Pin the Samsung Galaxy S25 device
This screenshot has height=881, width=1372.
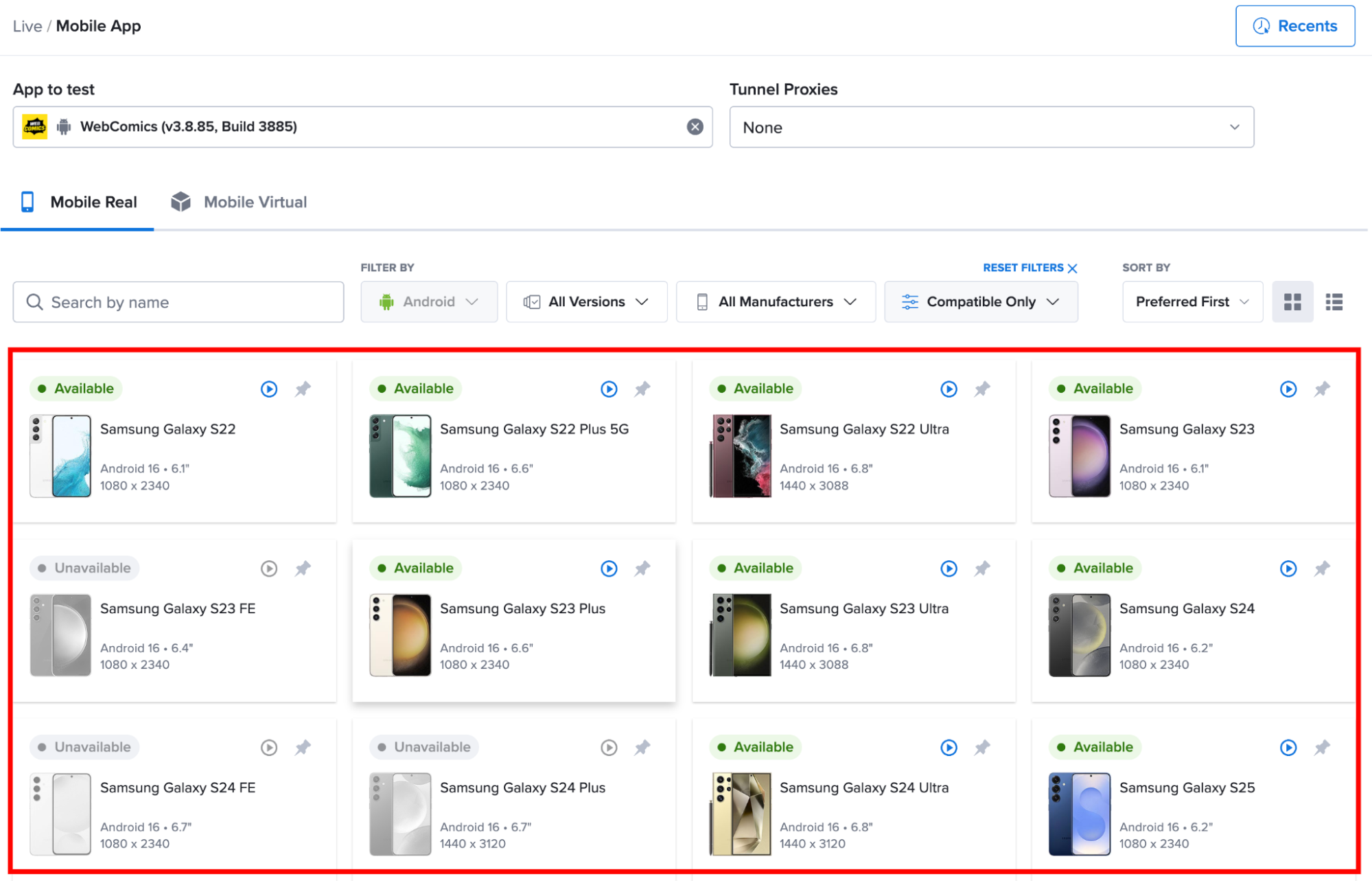pyautogui.click(x=1322, y=748)
